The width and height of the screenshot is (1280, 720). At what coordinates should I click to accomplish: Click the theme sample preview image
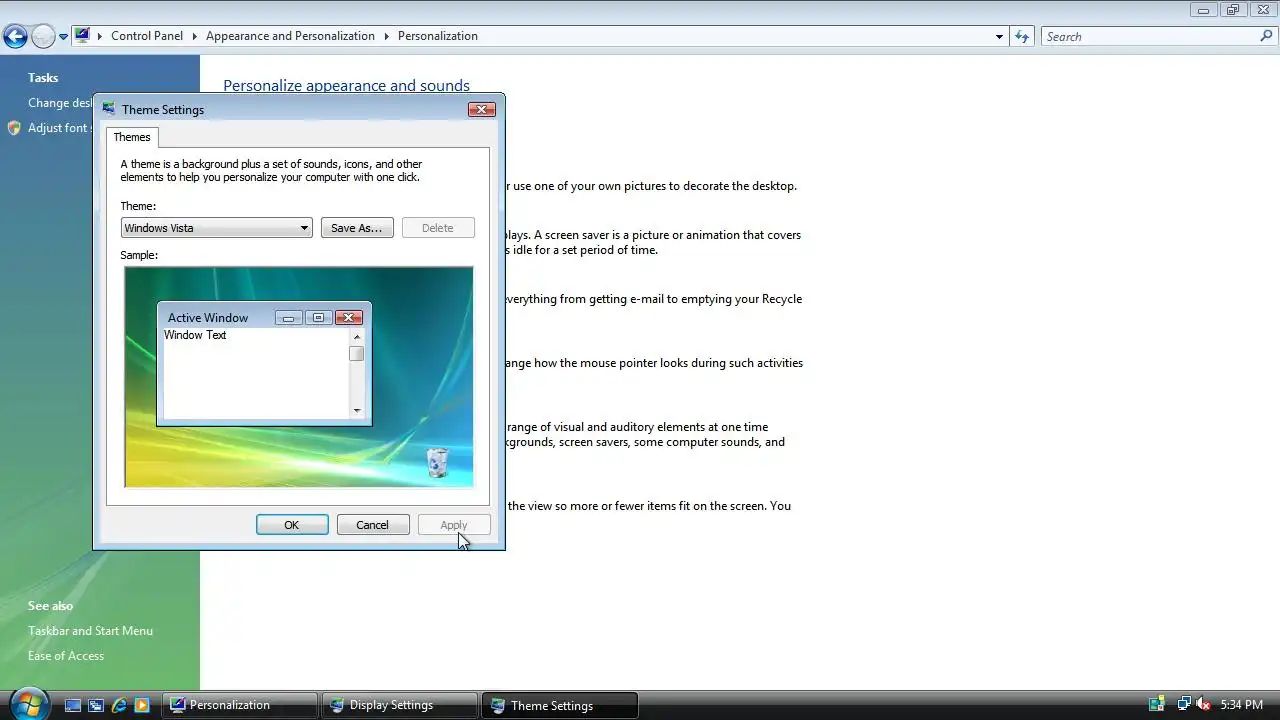[x=299, y=377]
